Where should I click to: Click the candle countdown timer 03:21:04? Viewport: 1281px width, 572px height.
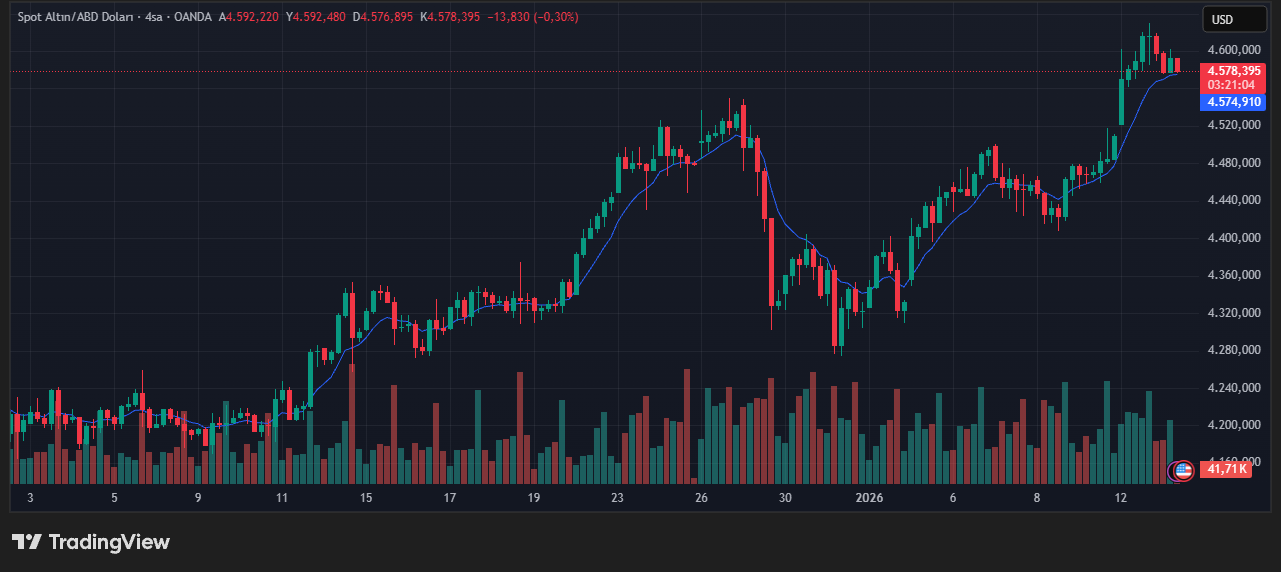[x=1234, y=85]
